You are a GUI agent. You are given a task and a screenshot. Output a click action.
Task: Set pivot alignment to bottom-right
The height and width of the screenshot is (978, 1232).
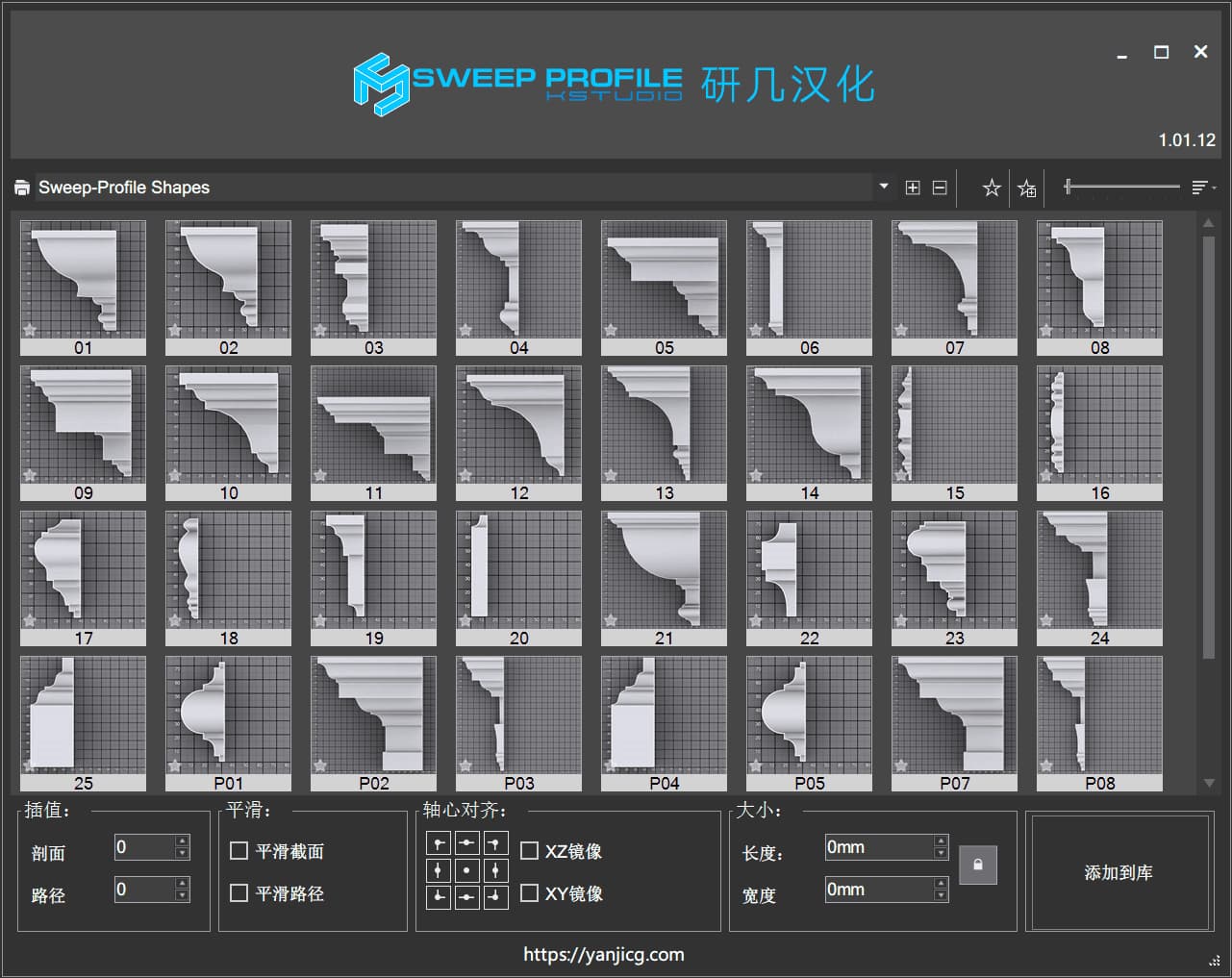click(x=495, y=898)
